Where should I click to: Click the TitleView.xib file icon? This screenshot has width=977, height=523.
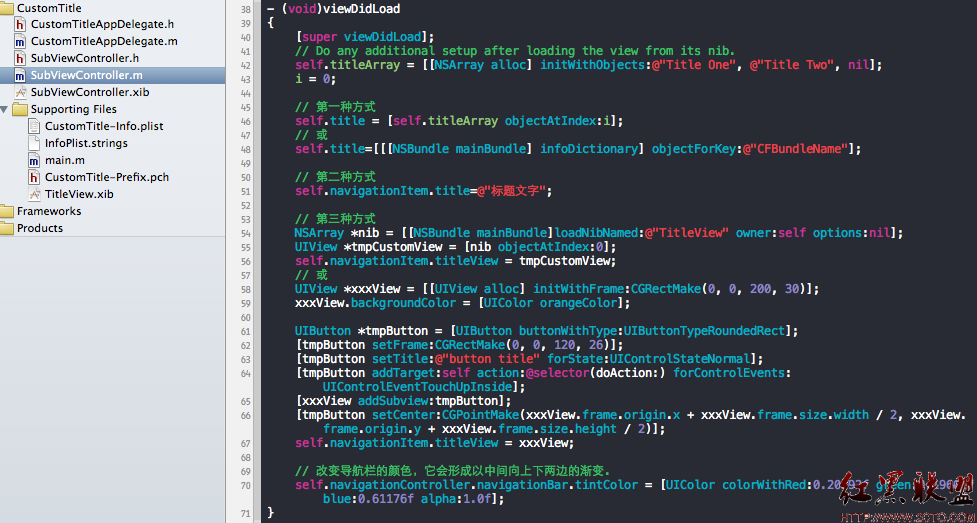click(35, 194)
